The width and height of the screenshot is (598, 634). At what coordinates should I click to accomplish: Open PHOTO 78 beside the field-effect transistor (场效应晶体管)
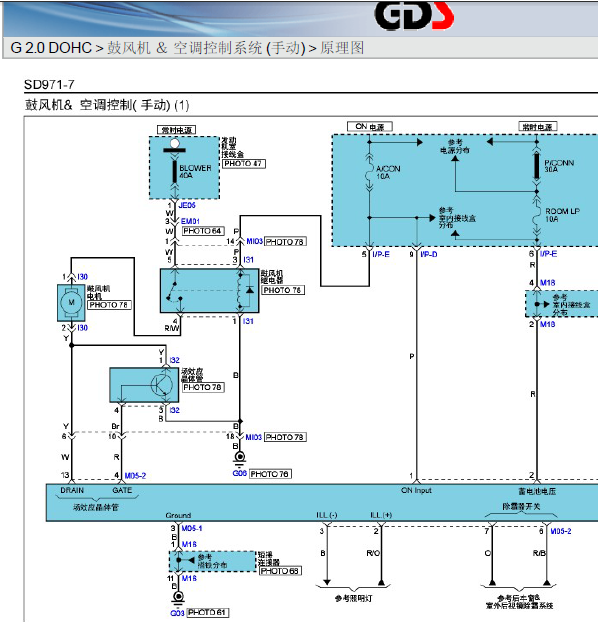pos(203,387)
